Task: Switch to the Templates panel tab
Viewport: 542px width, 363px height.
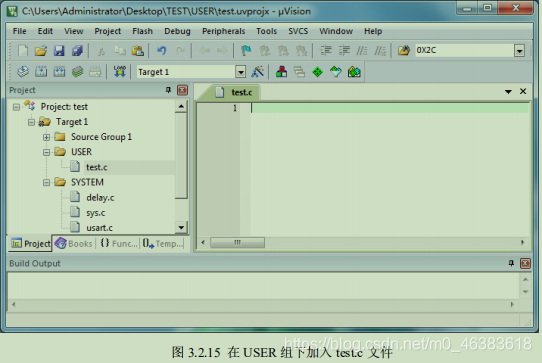Action: coord(163,243)
